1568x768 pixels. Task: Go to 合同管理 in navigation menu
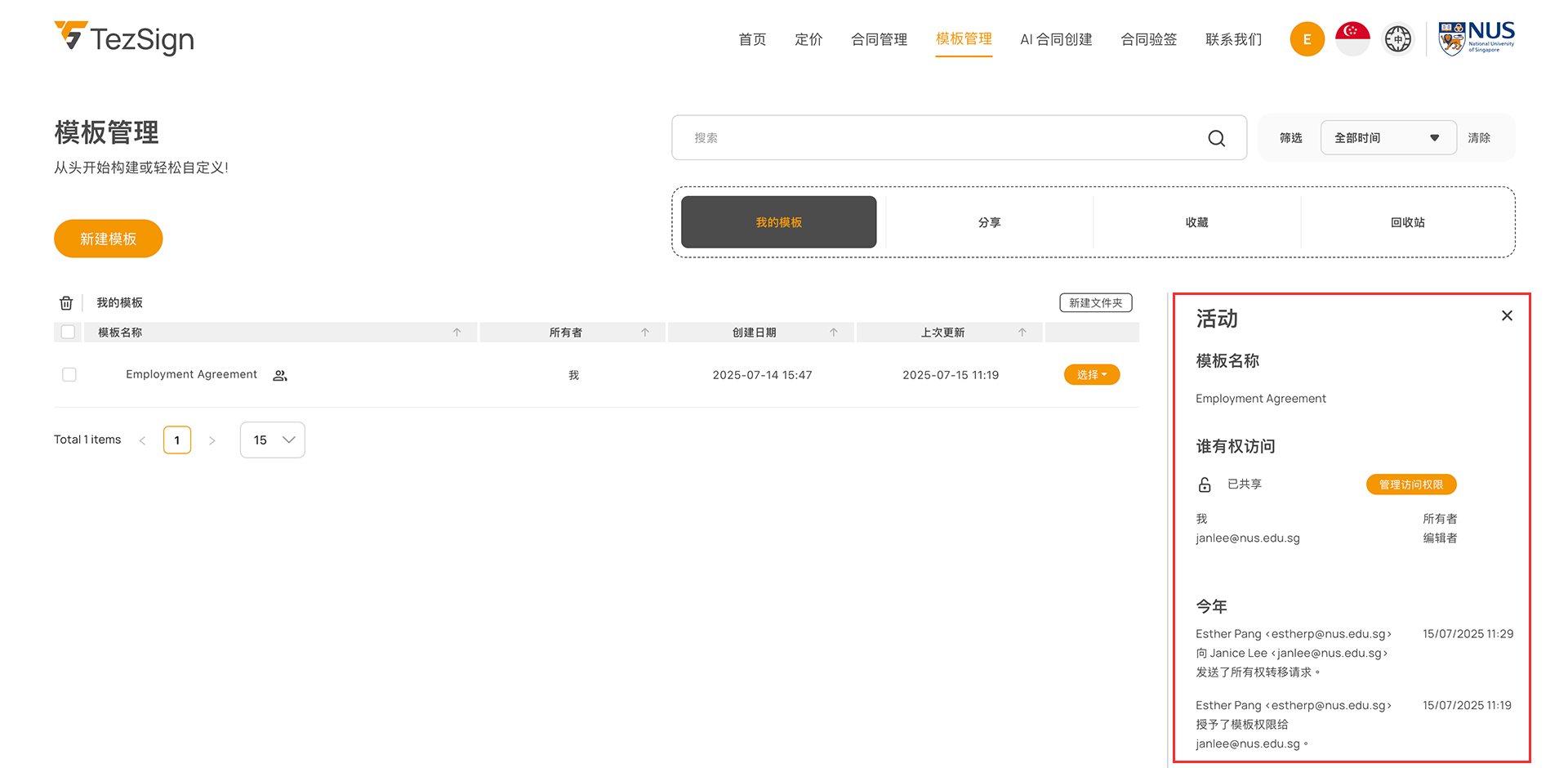coord(879,39)
